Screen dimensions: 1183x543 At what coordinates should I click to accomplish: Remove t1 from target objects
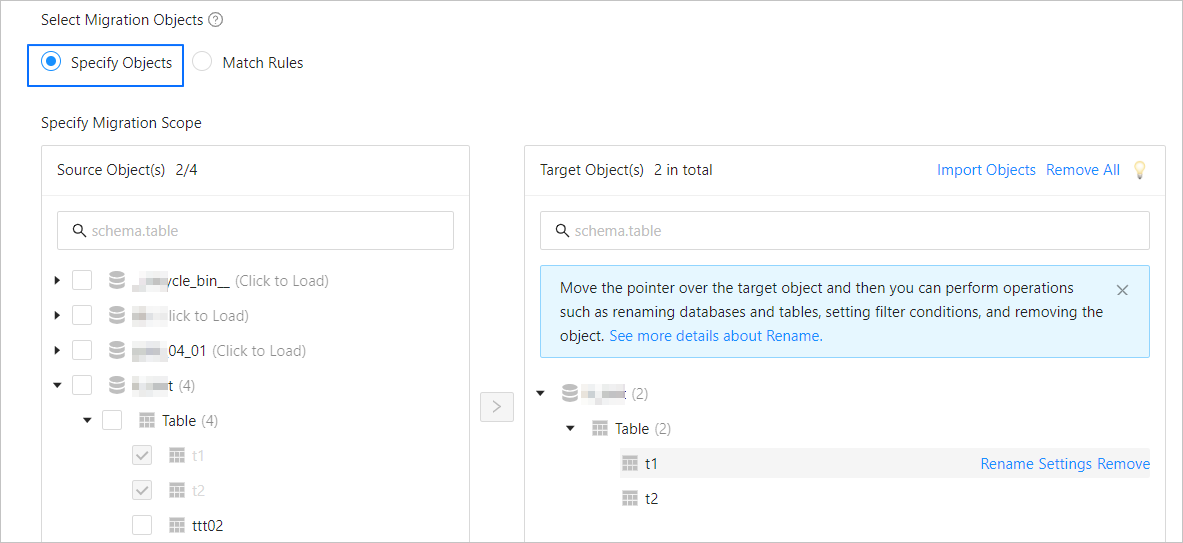[1123, 464]
